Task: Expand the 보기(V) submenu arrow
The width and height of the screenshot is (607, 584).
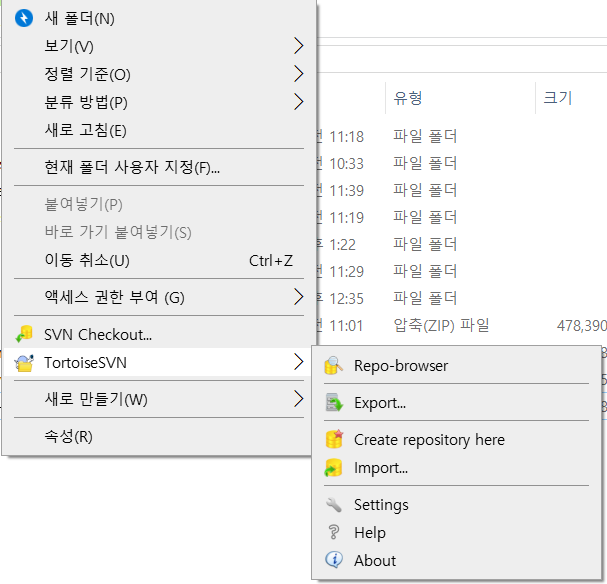Action: [x=298, y=46]
